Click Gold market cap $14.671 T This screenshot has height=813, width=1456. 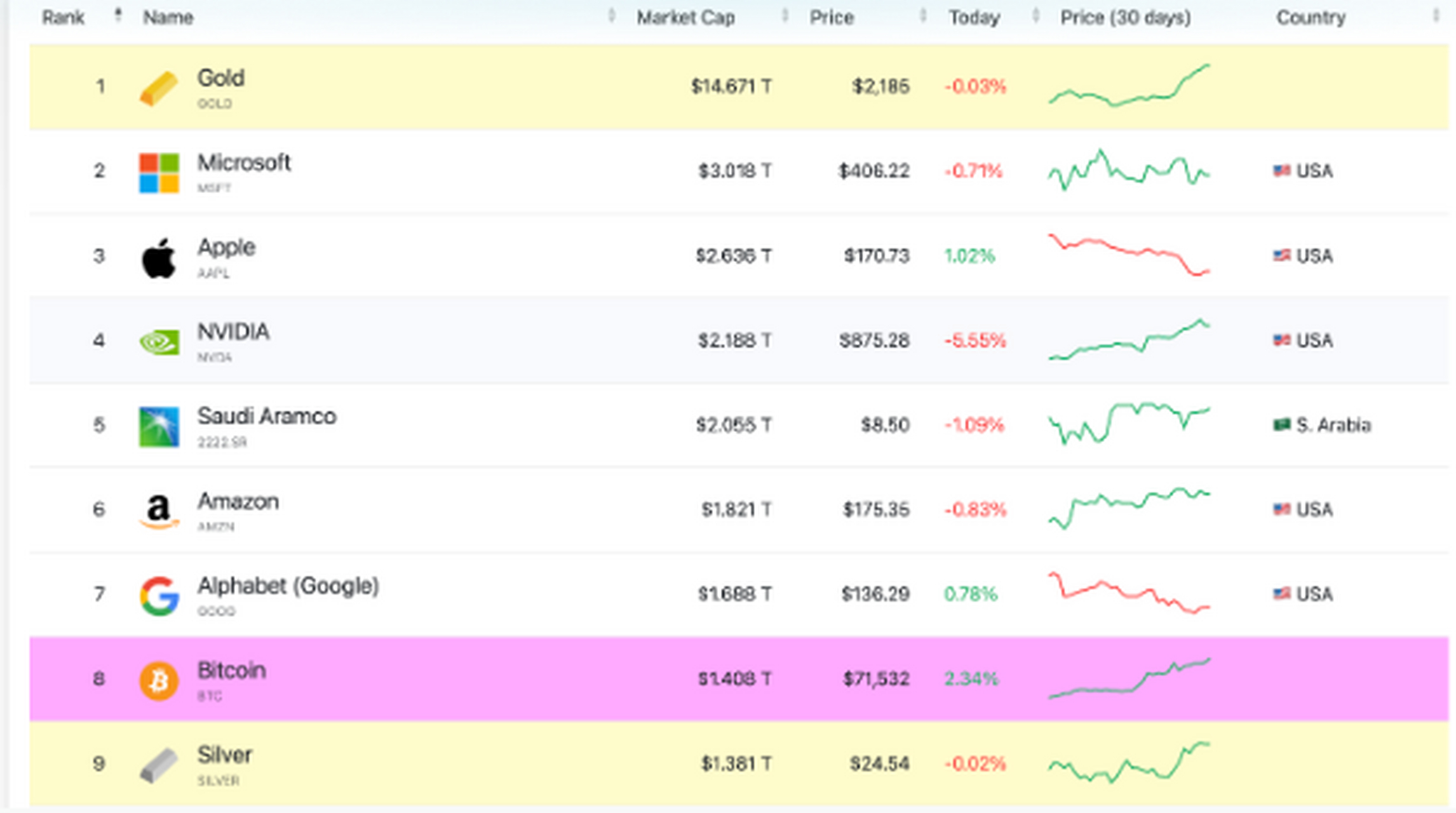pos(732,86)
